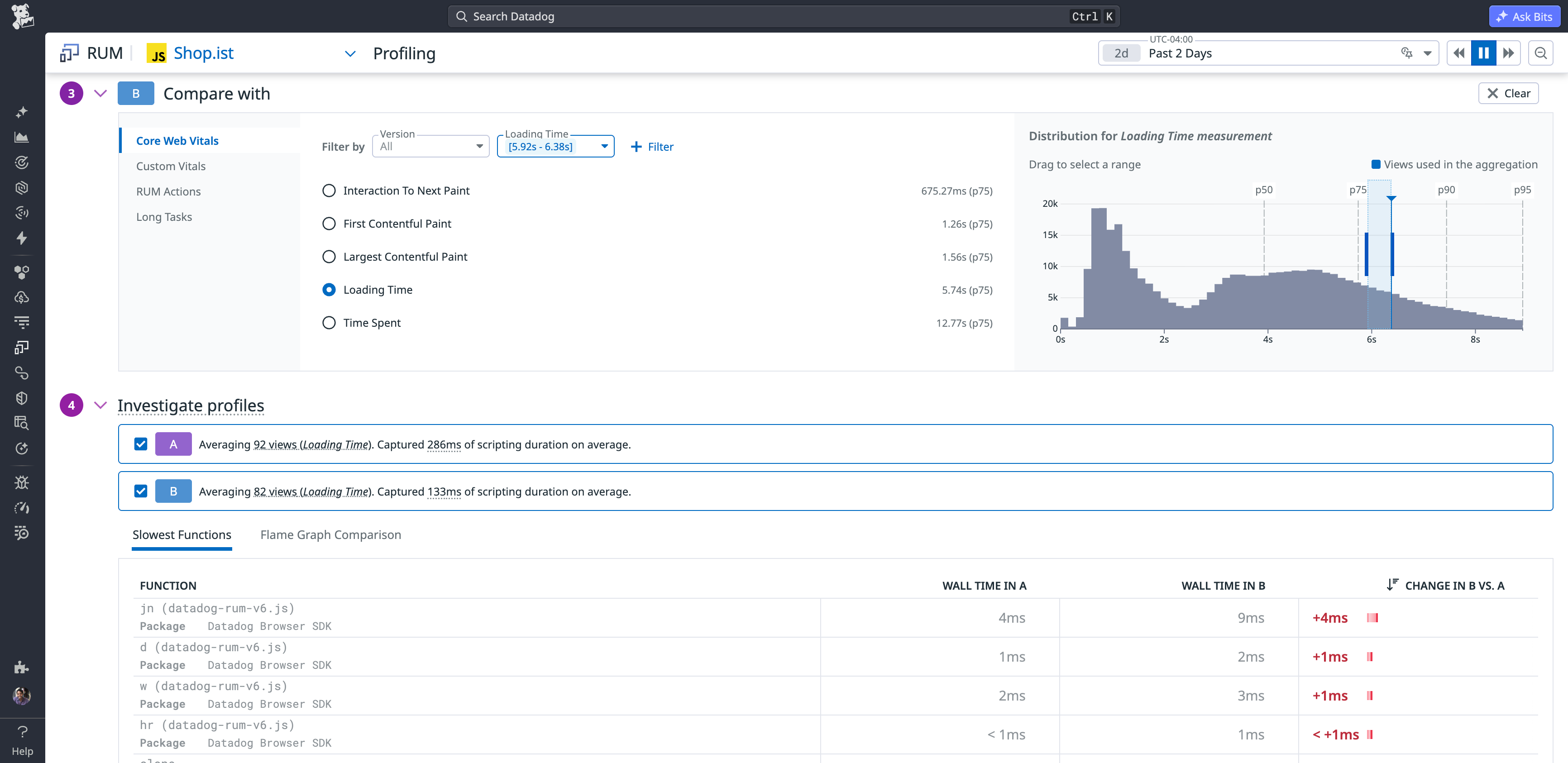
Task: Select First Contentful Paint radio
Action: (329, 224)
